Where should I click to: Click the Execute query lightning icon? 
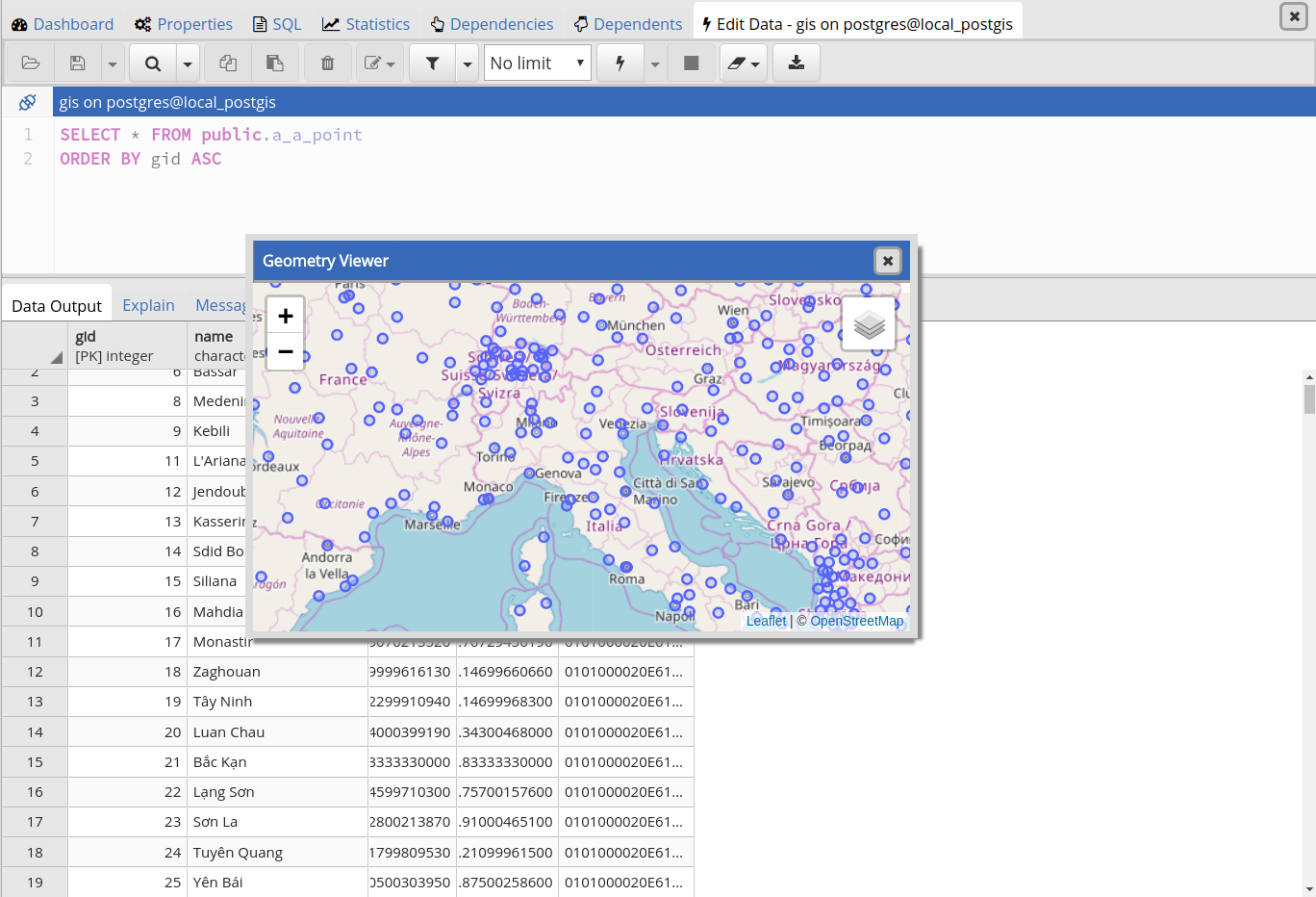(620, 64)
